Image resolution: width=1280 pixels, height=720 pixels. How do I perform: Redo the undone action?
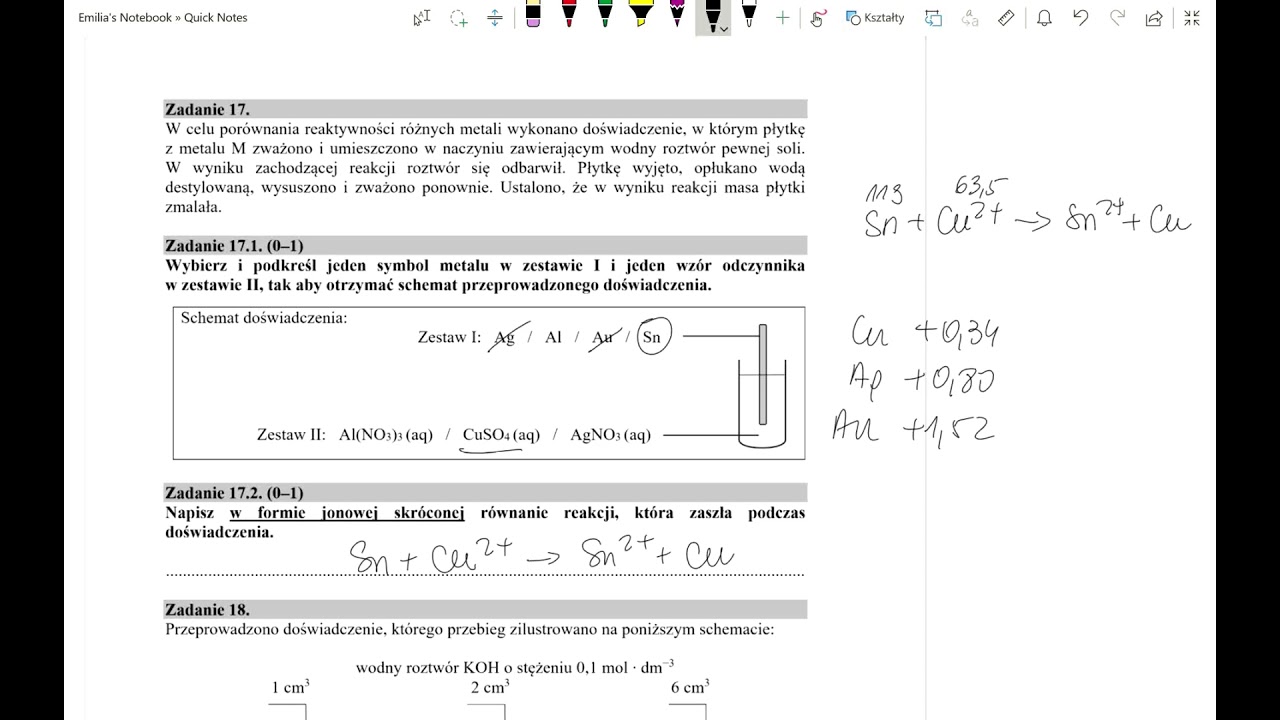coord(1117,18)
